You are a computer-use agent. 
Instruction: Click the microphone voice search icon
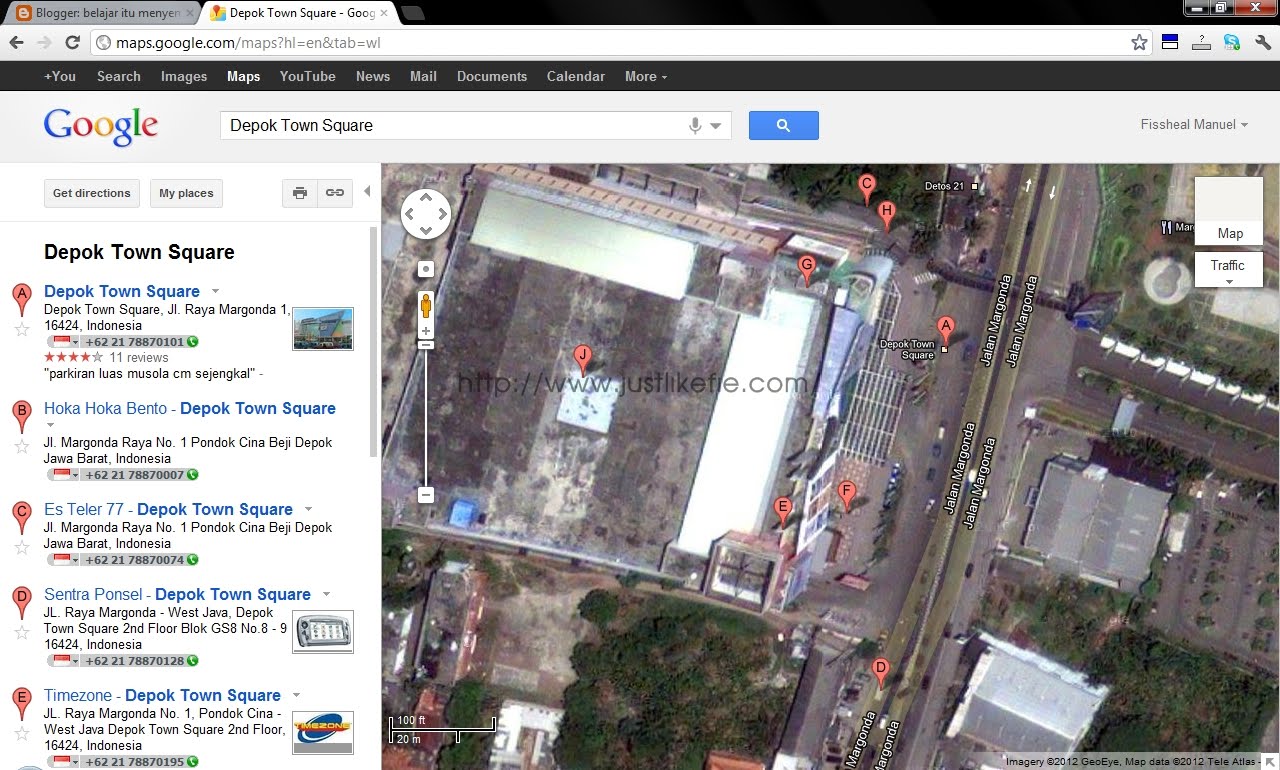(x=695, y=126)
